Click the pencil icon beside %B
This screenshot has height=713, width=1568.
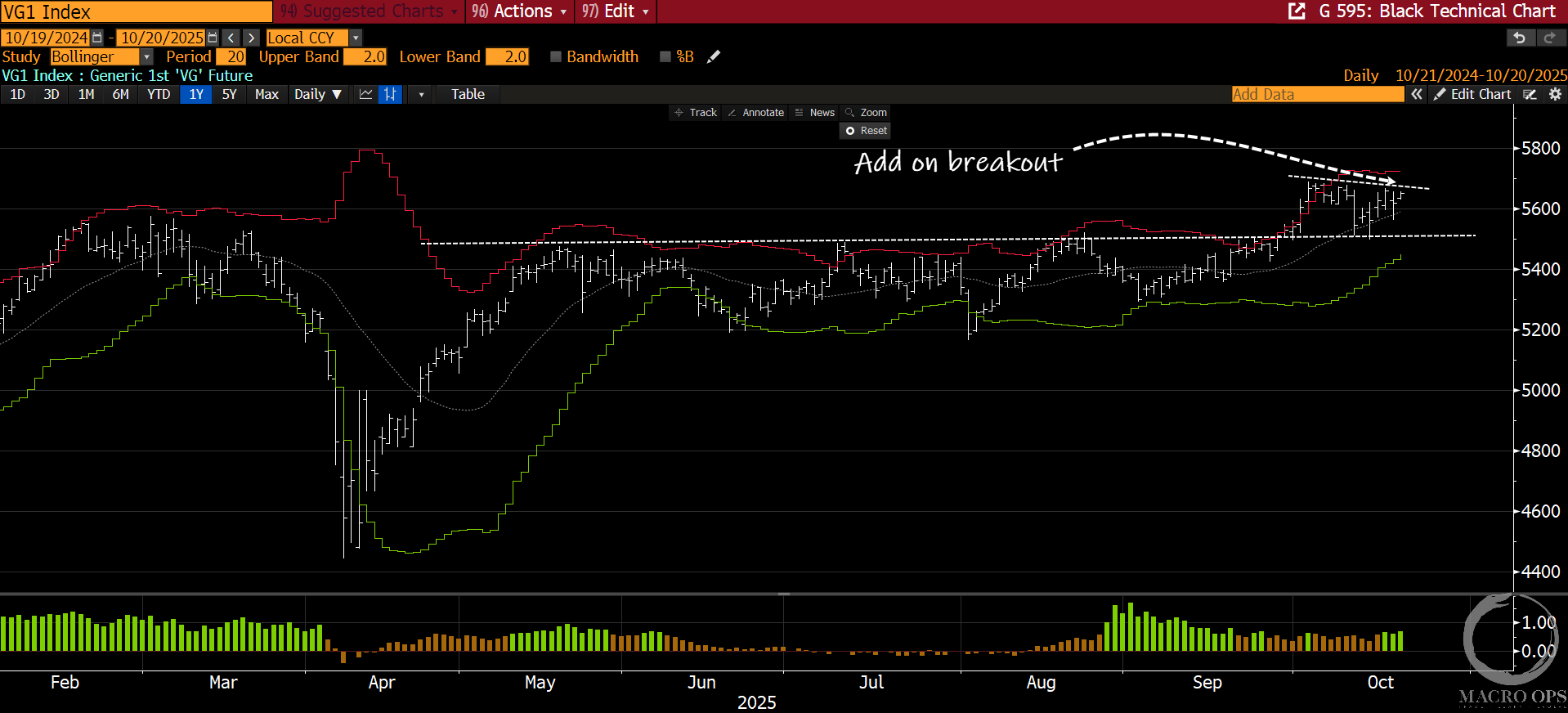tap(714, 56)
